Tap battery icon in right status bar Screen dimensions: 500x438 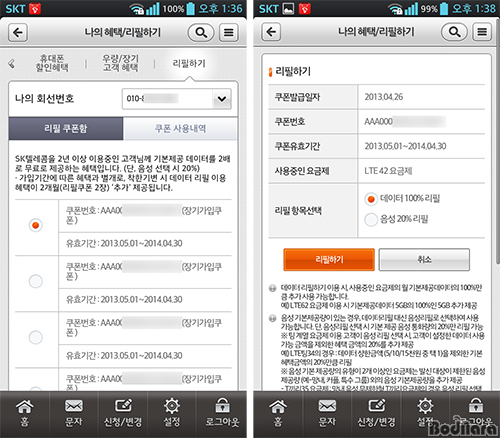coord(444,8)
